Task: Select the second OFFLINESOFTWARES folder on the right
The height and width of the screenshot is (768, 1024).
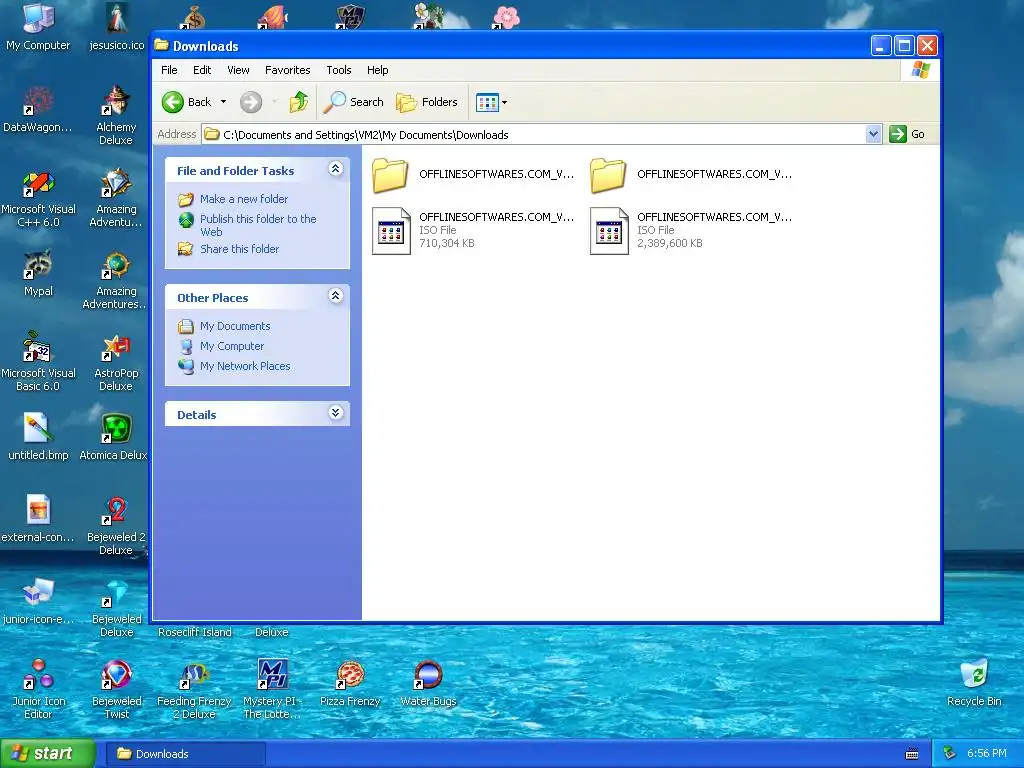Action: tap(691, 175)
